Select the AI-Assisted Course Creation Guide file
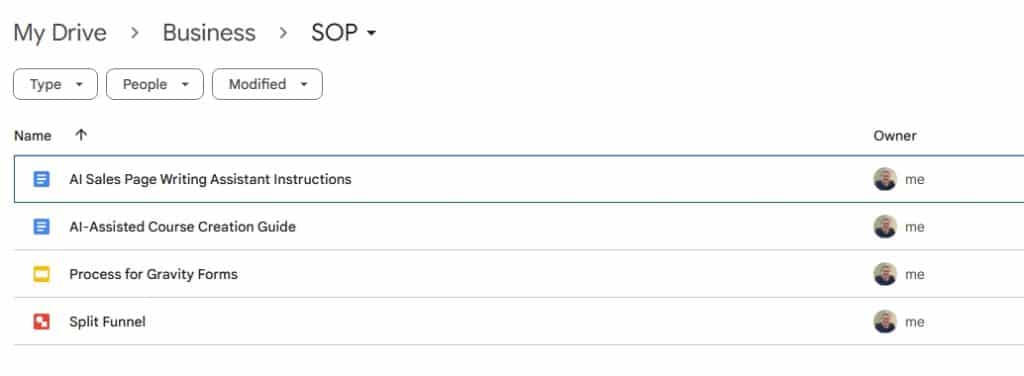The height and width of the screenshot is (376, 1024). [519, 227]
